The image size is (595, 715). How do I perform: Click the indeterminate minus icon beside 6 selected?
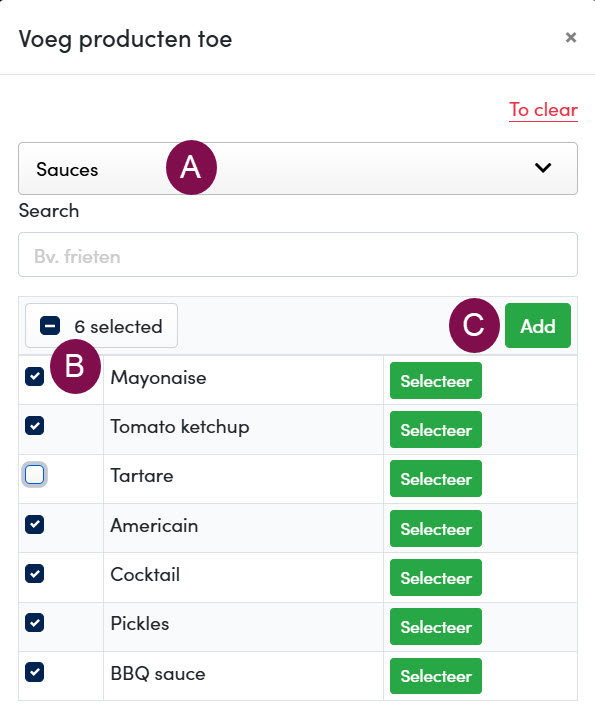[50, 326]
